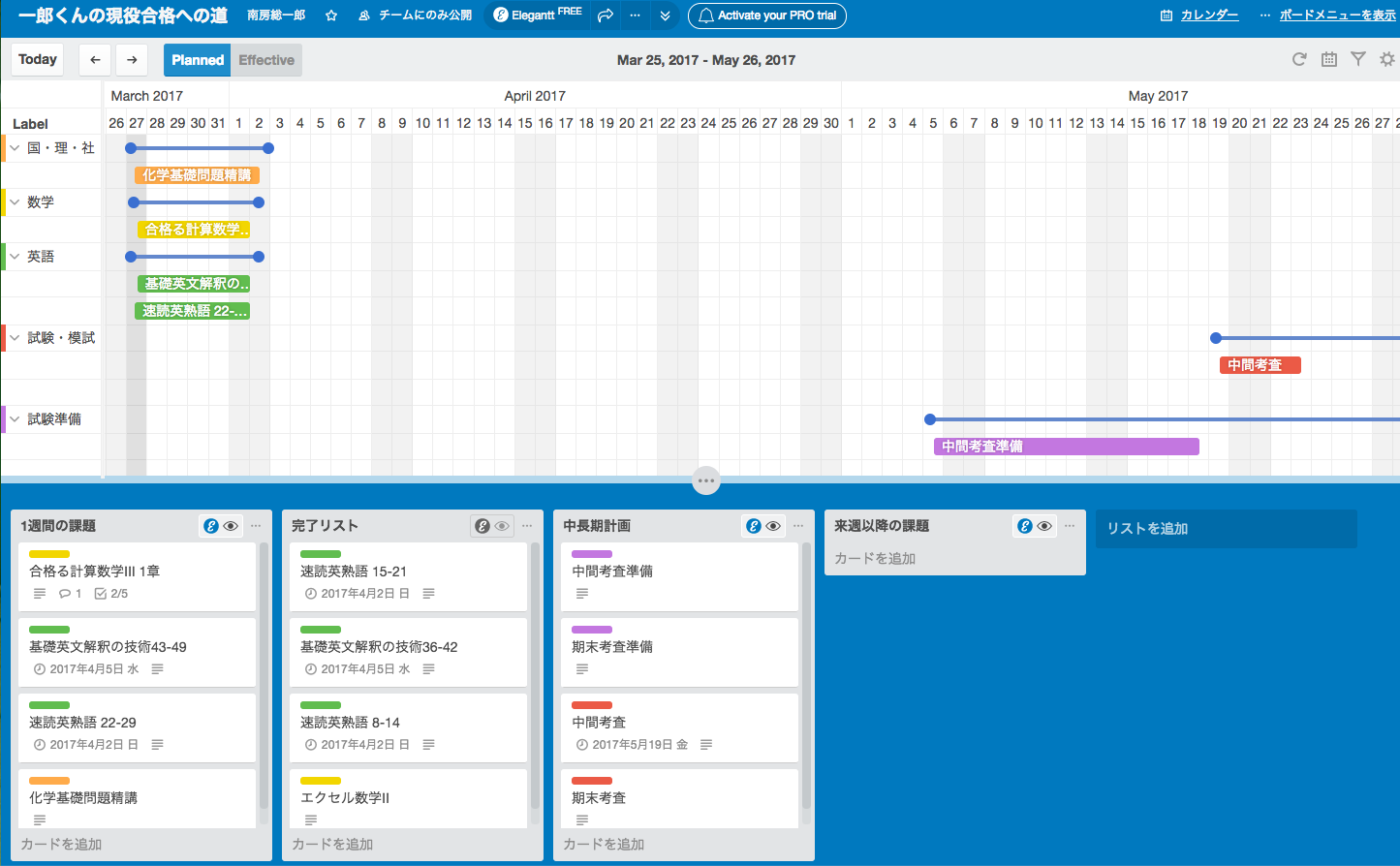
Task: Click Activate your PRO trial
Action: 767,15
